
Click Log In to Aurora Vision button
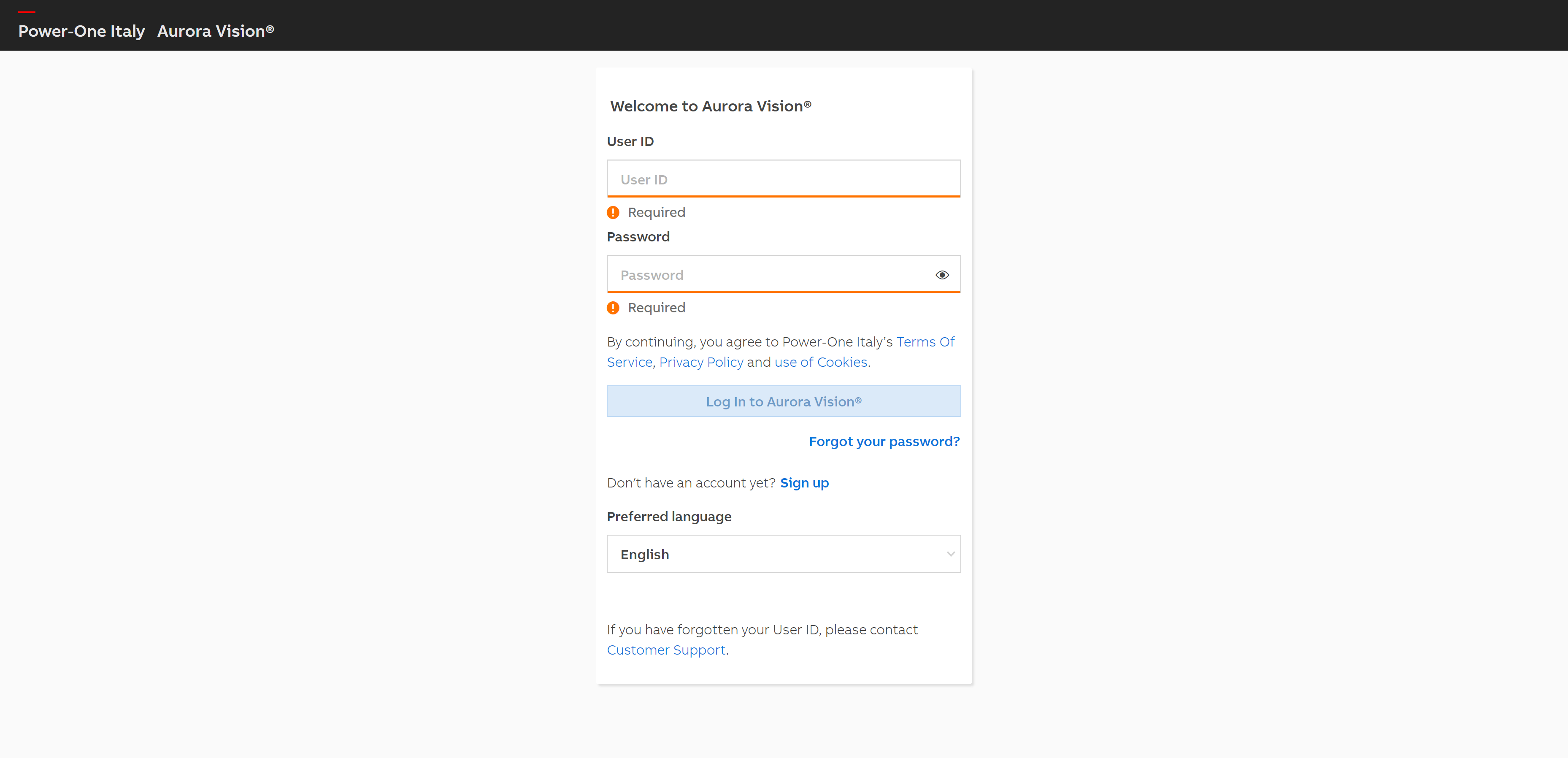coord(784,401)
